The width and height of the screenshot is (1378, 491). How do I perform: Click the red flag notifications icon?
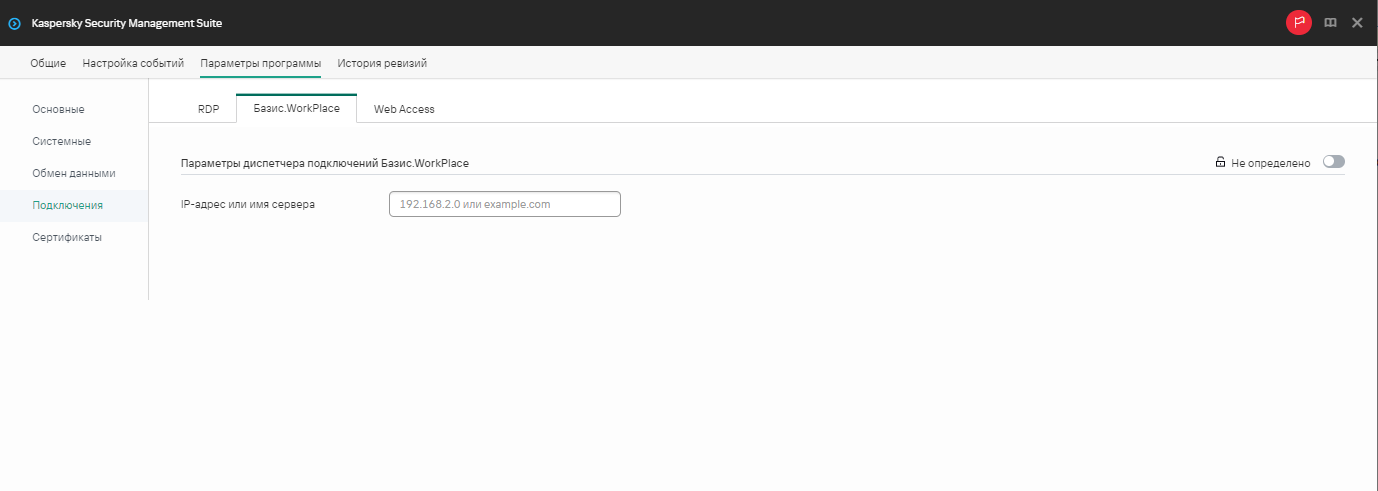[x=1298, y=23]
